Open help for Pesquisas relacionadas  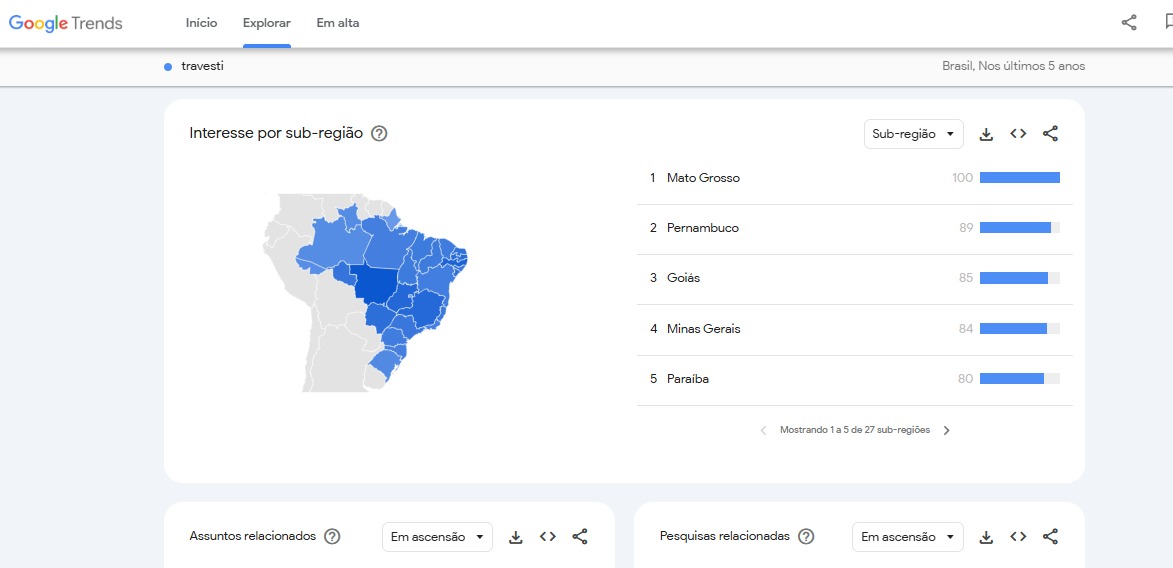point(806,537)
